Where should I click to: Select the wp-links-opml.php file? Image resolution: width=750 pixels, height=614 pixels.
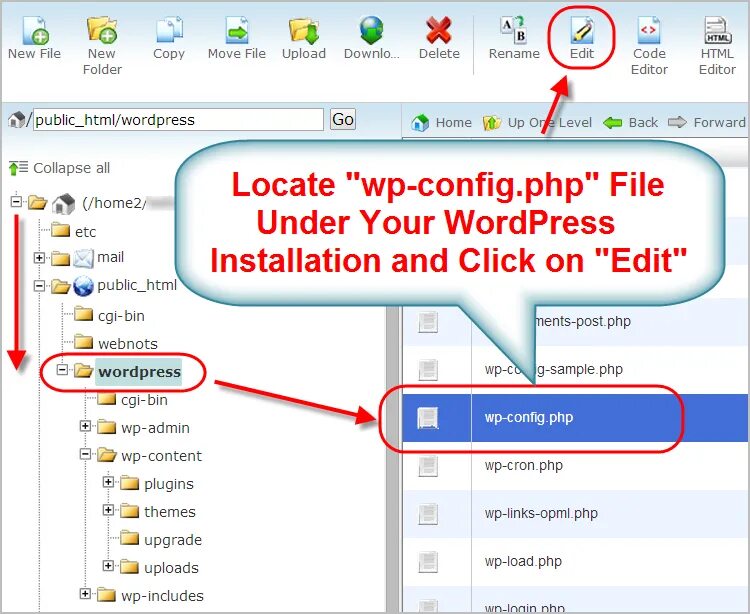(x=541, y=513)
